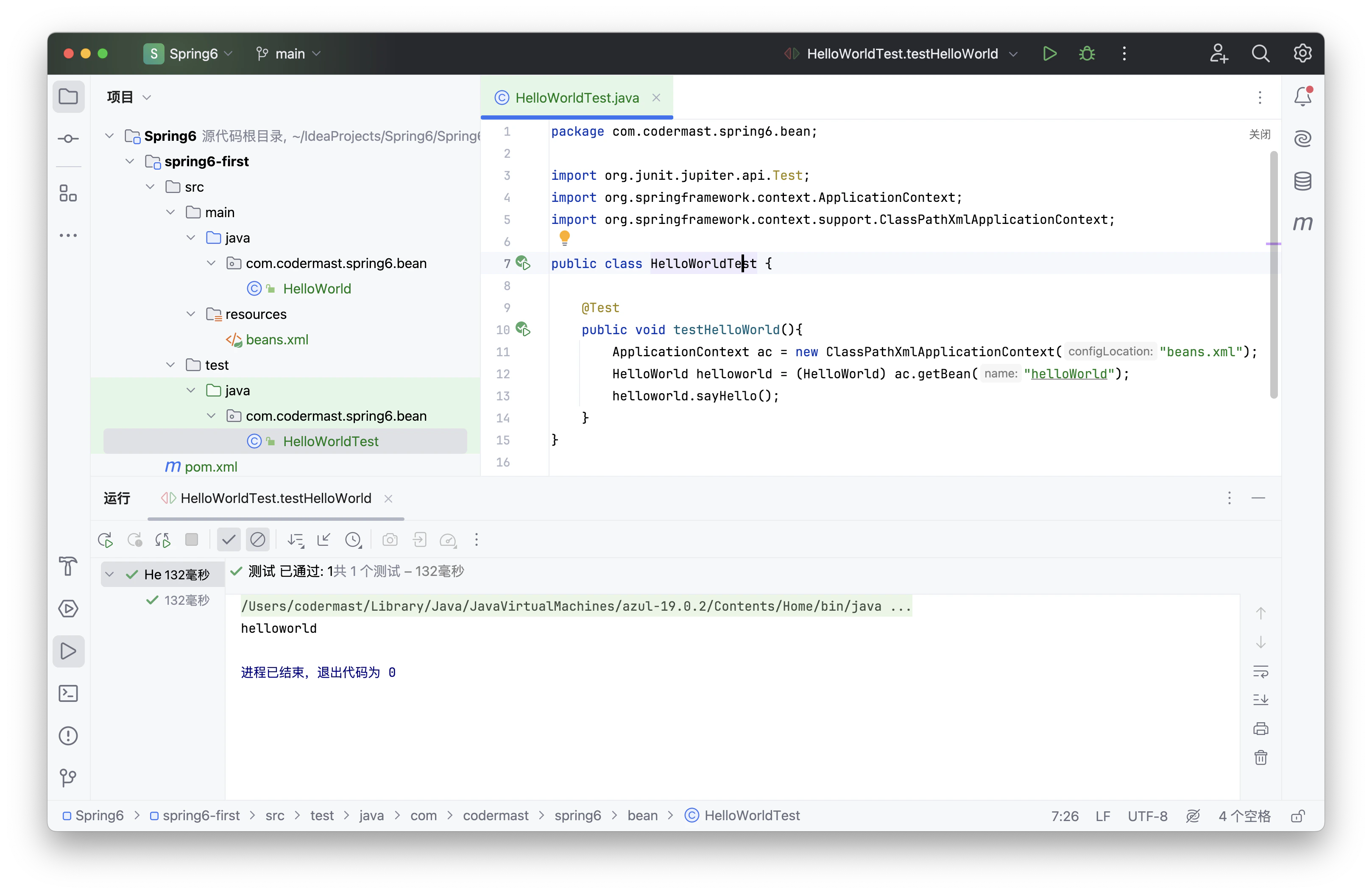Screen dimensions: 1372x894
Task: Select the HelloWorldTest.java editor tab
Action: 577,98
